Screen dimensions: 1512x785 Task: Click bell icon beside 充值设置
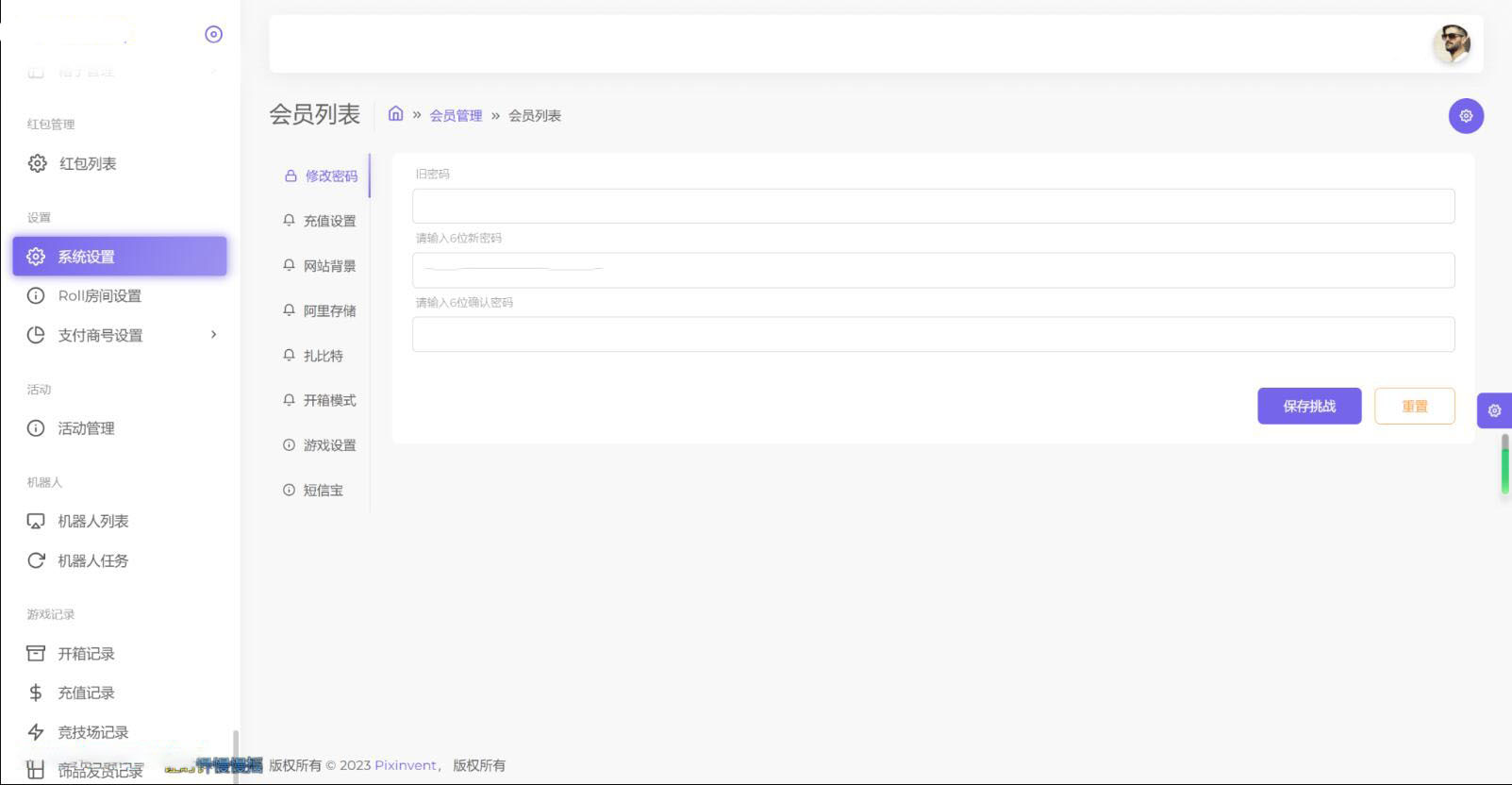(289, 220)
